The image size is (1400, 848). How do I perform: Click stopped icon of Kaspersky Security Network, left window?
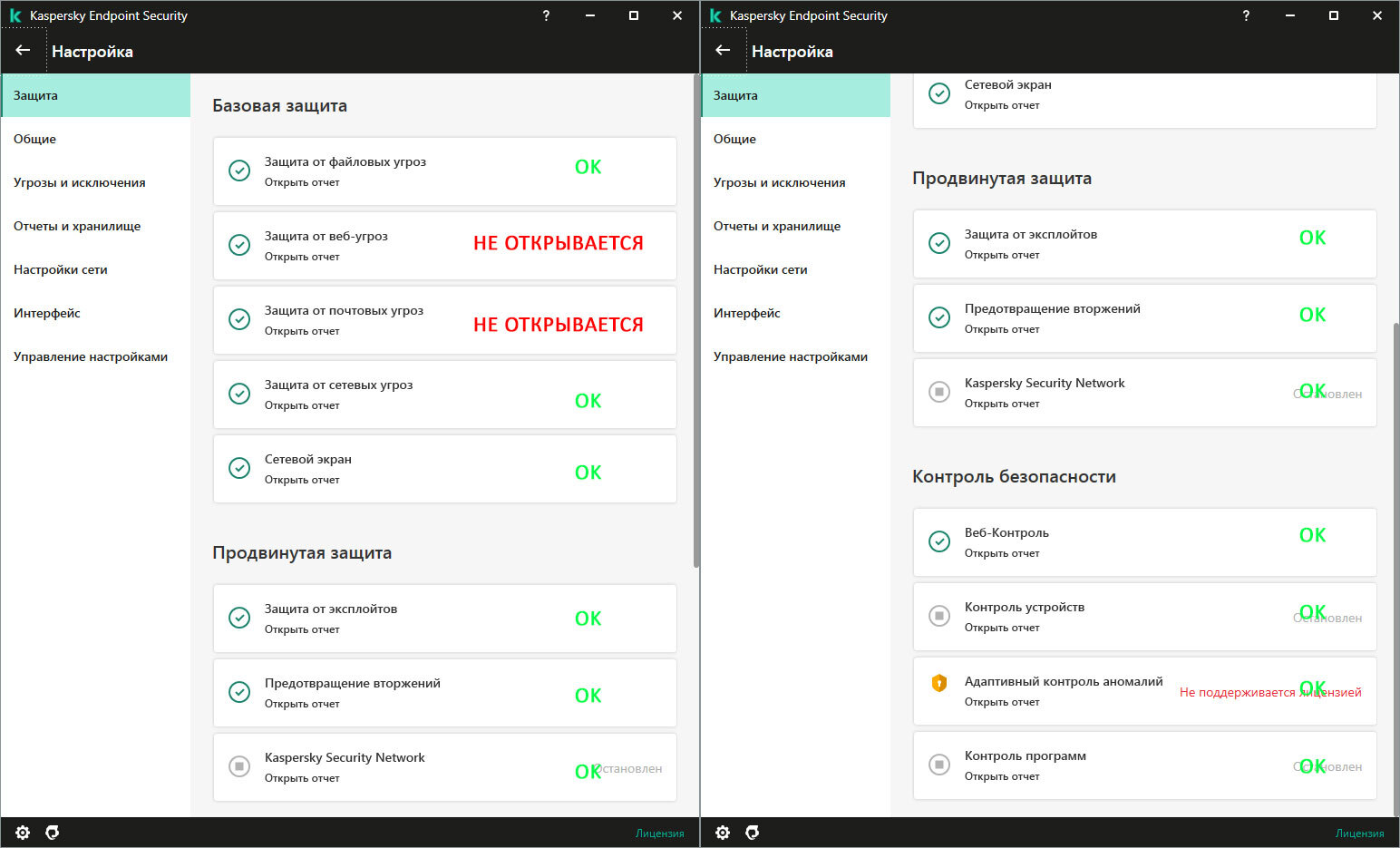[x=239, y=766]
